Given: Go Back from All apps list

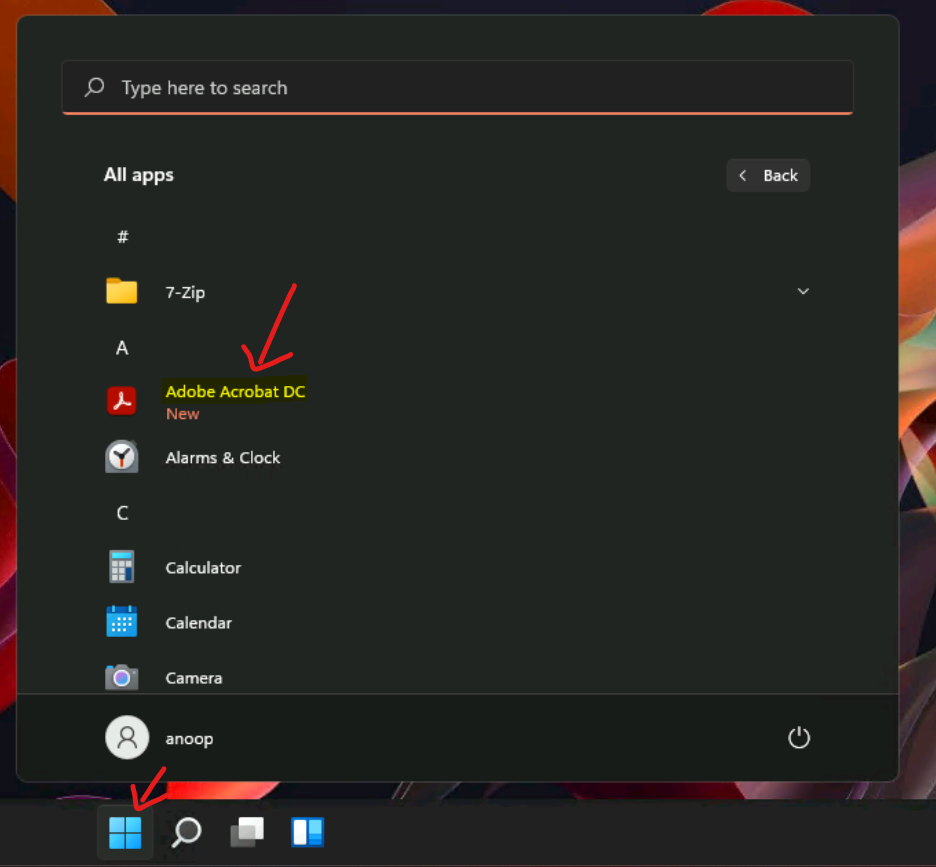Looking at the screenshot, I should click(x=768, y=176).
